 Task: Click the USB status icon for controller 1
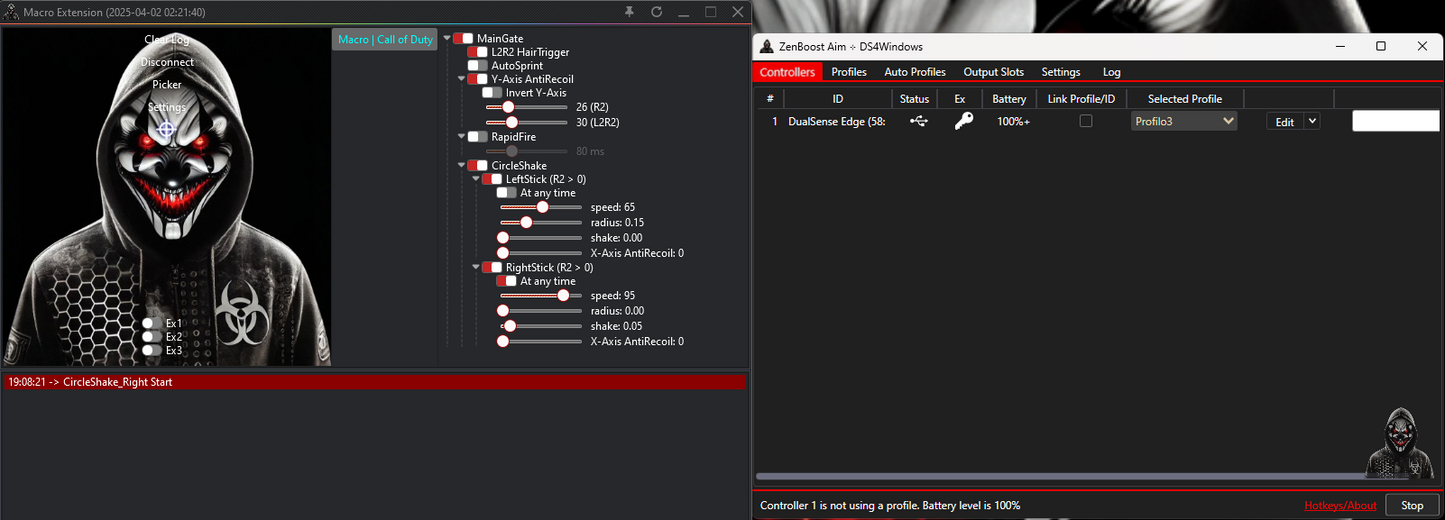tap(918, 121)
